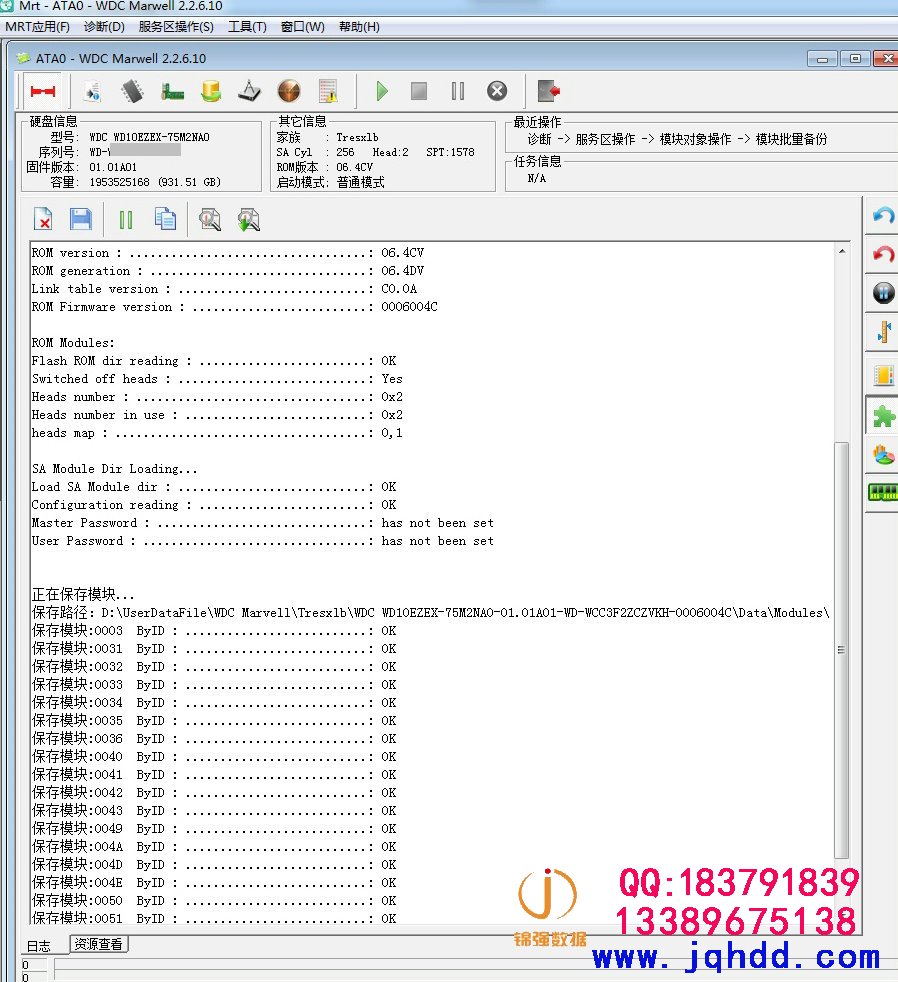The image size is (898, 982).
Task: Click the 保存路径 log line
Action: click(431, 613)
